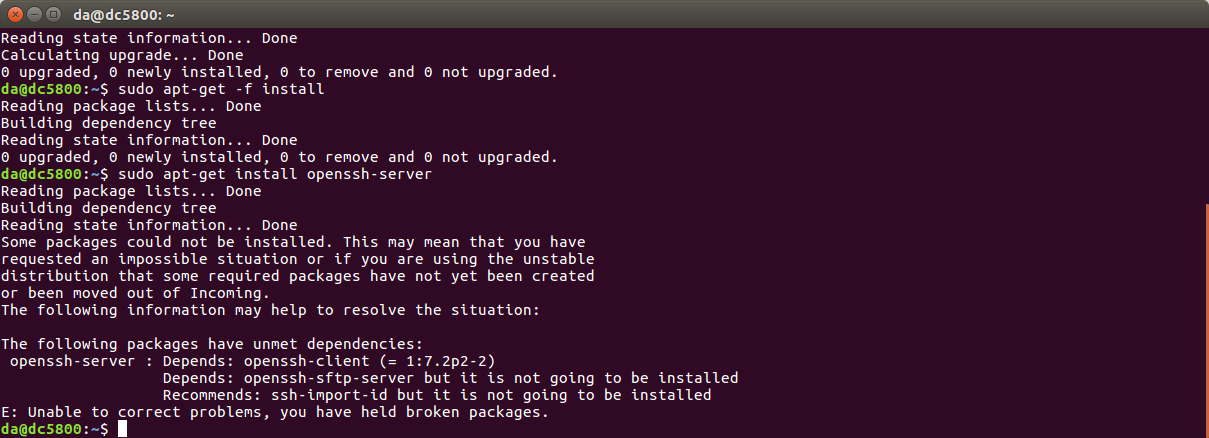Click the 'following information may help to resolve' line
The image size is (1209, 438).
(270, 310)
